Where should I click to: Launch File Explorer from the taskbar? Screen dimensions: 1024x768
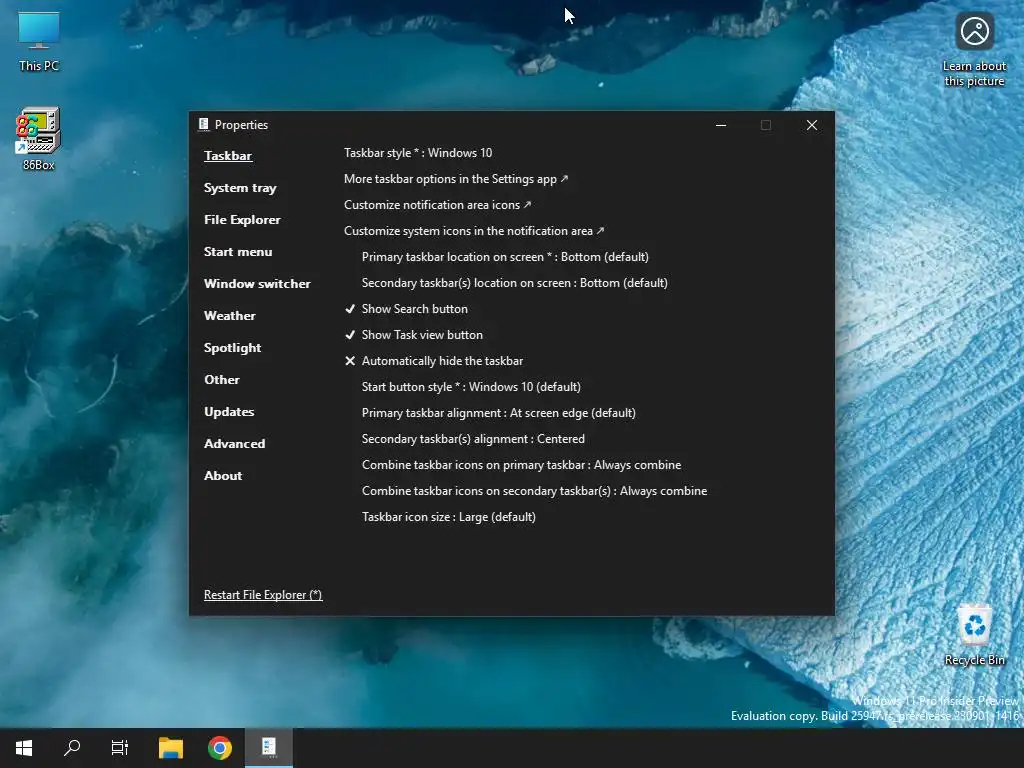tap(171, 748)
